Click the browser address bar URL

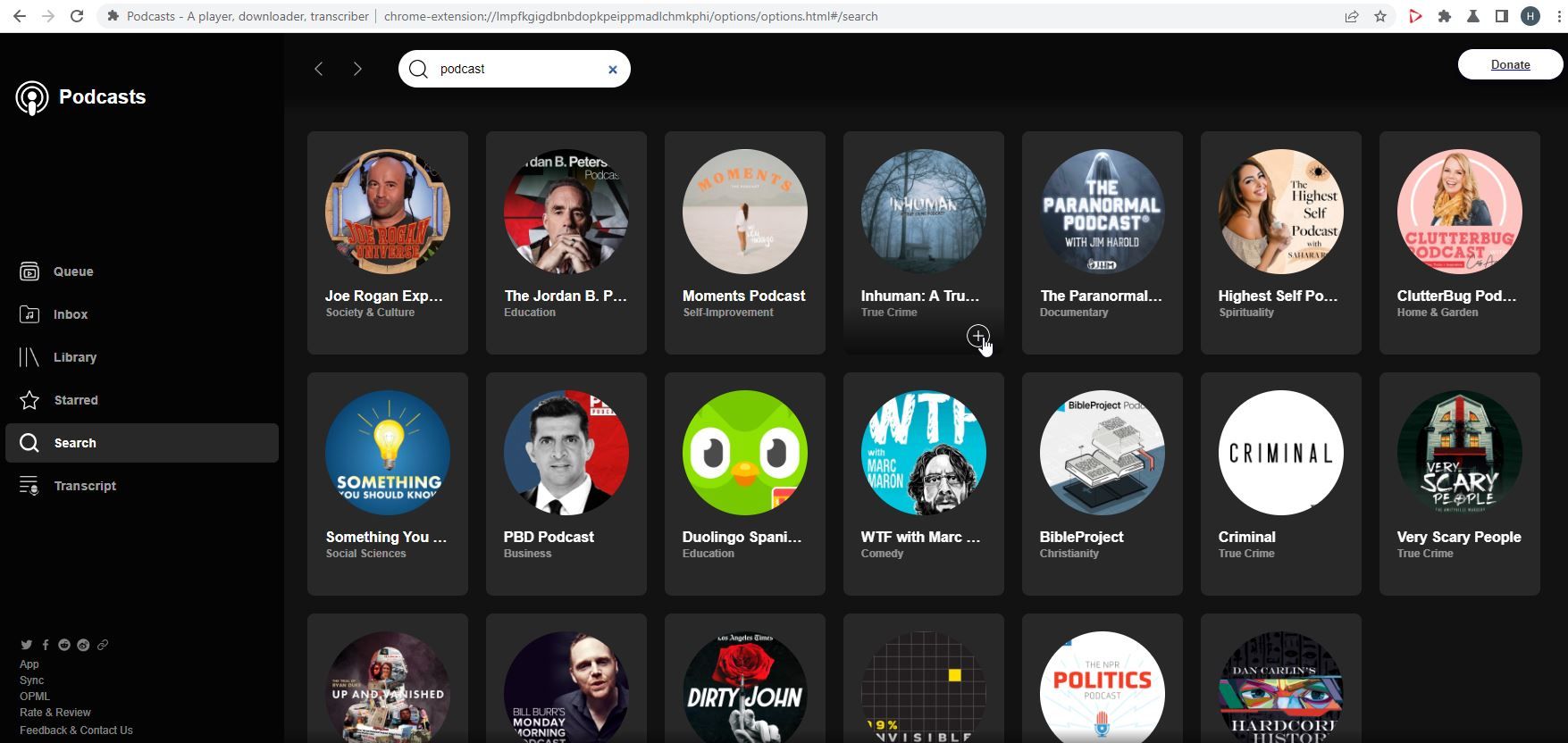[631, 16]
